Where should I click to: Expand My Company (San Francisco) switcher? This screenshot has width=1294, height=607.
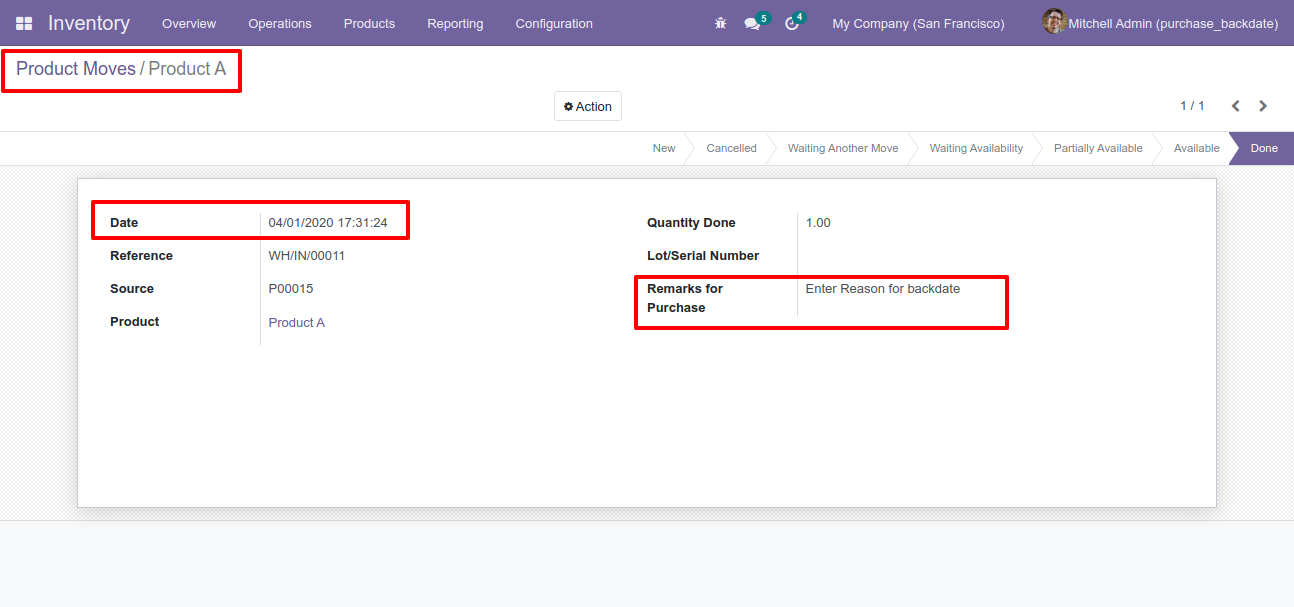click(x=918, y=23)
